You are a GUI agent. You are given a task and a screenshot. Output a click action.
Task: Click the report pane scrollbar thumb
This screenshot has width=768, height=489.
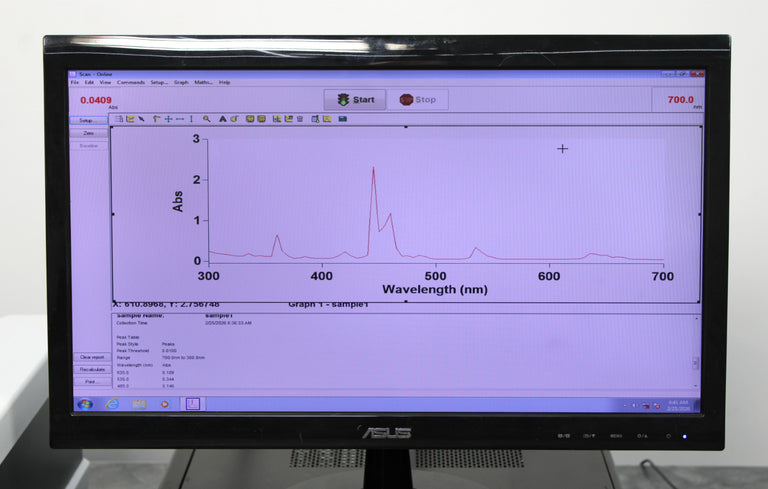[x=696, y=363]
